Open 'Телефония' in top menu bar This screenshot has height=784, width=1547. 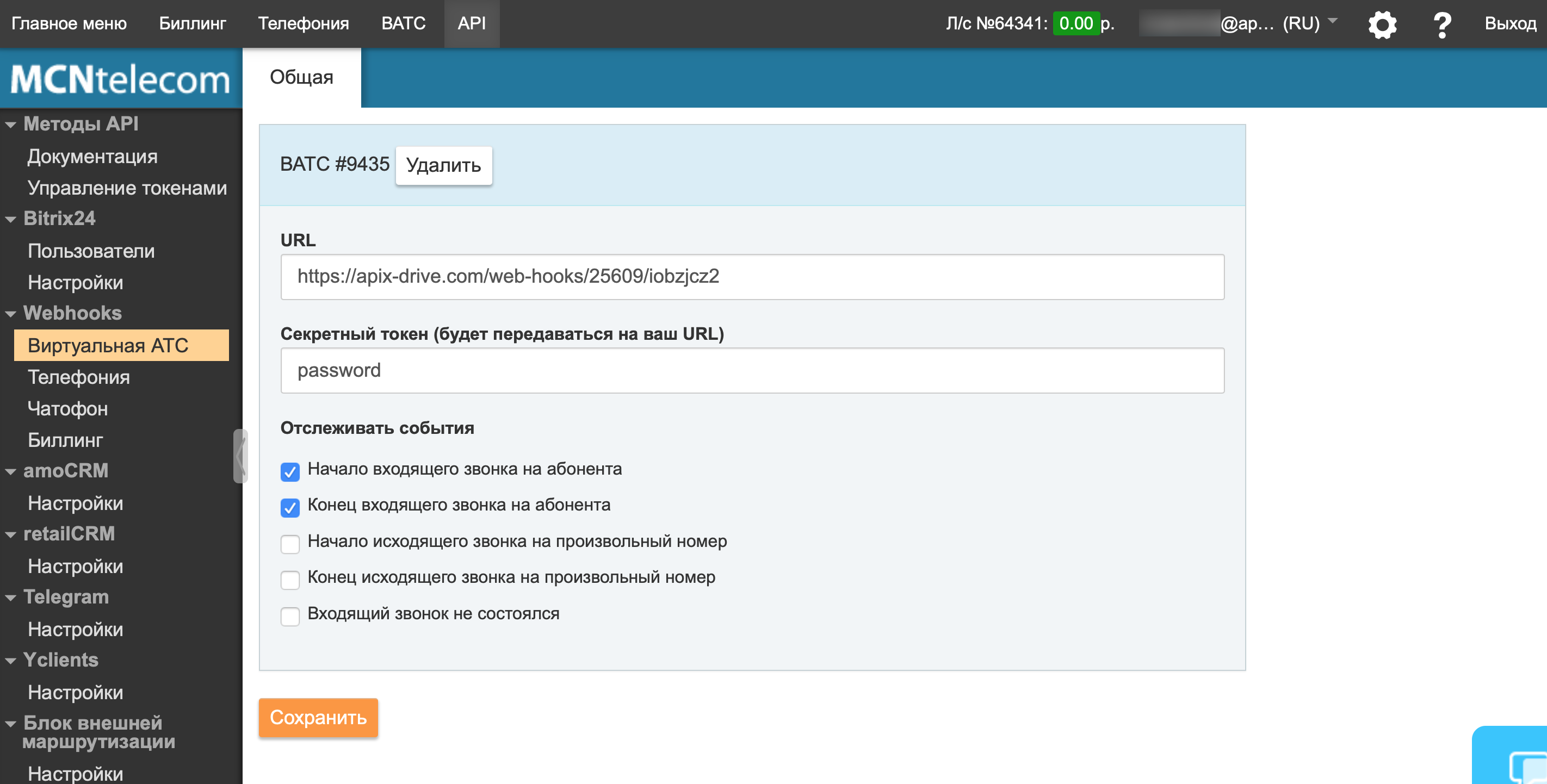(304, 23)
